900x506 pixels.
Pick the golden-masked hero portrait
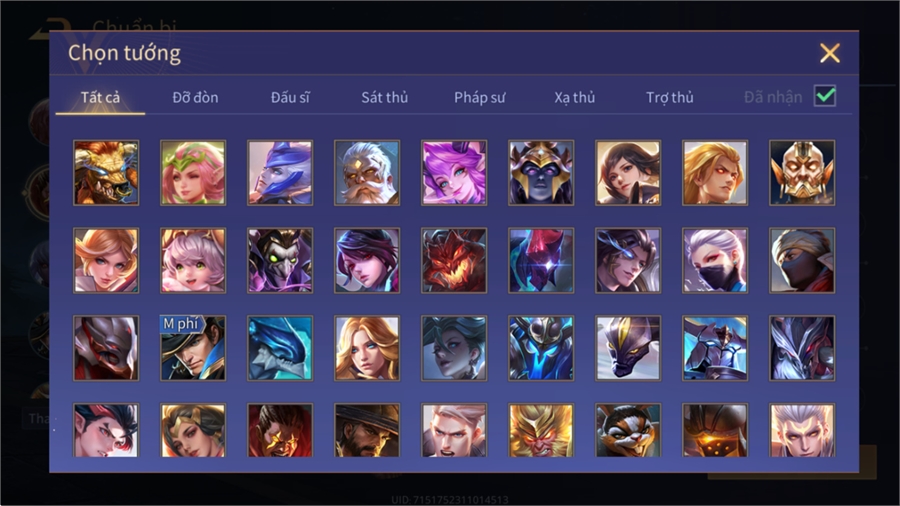[x=802, y=173]
